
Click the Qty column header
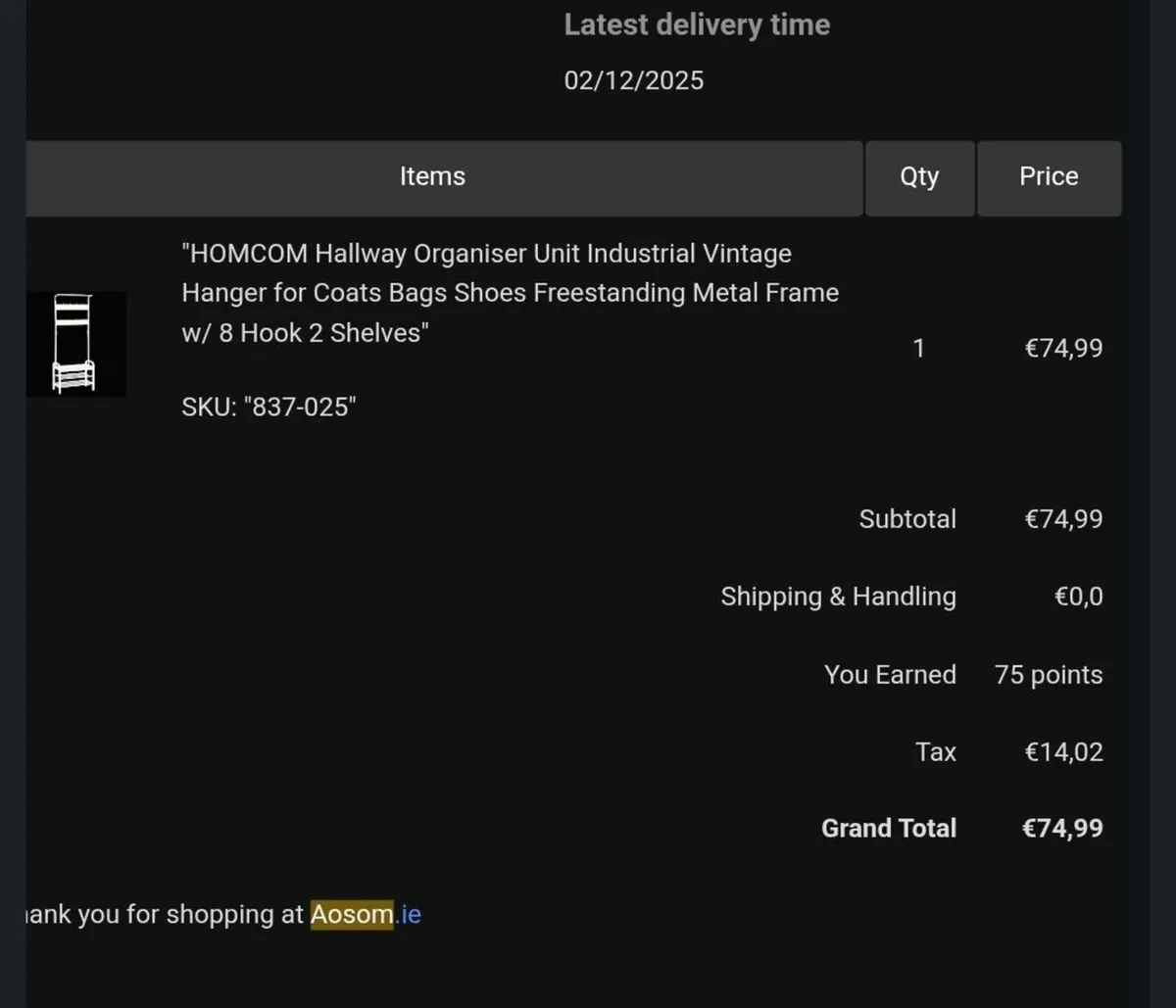coord(919,177)
